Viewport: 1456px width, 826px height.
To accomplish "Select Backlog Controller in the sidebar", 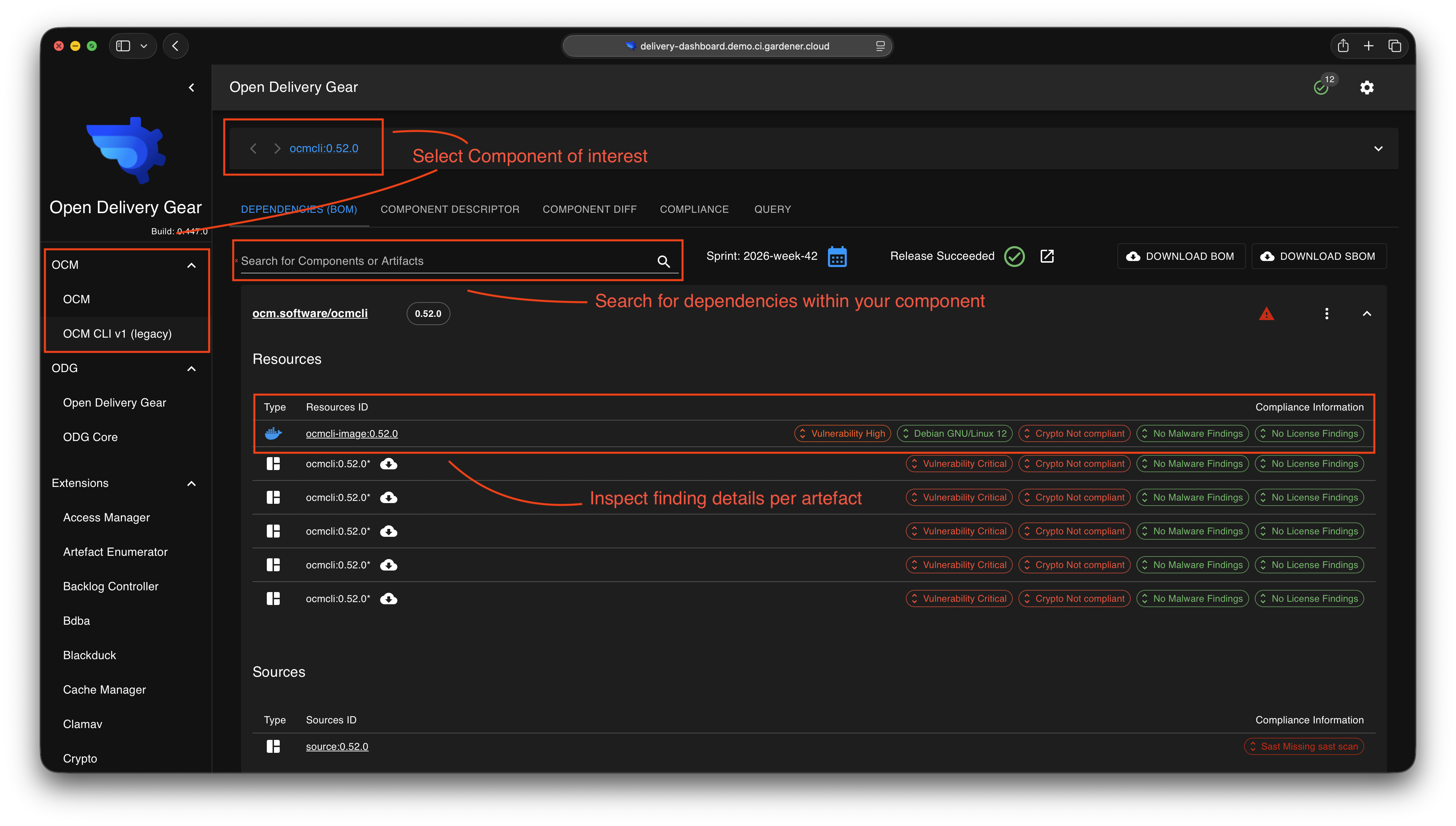I will pos(110,587).
